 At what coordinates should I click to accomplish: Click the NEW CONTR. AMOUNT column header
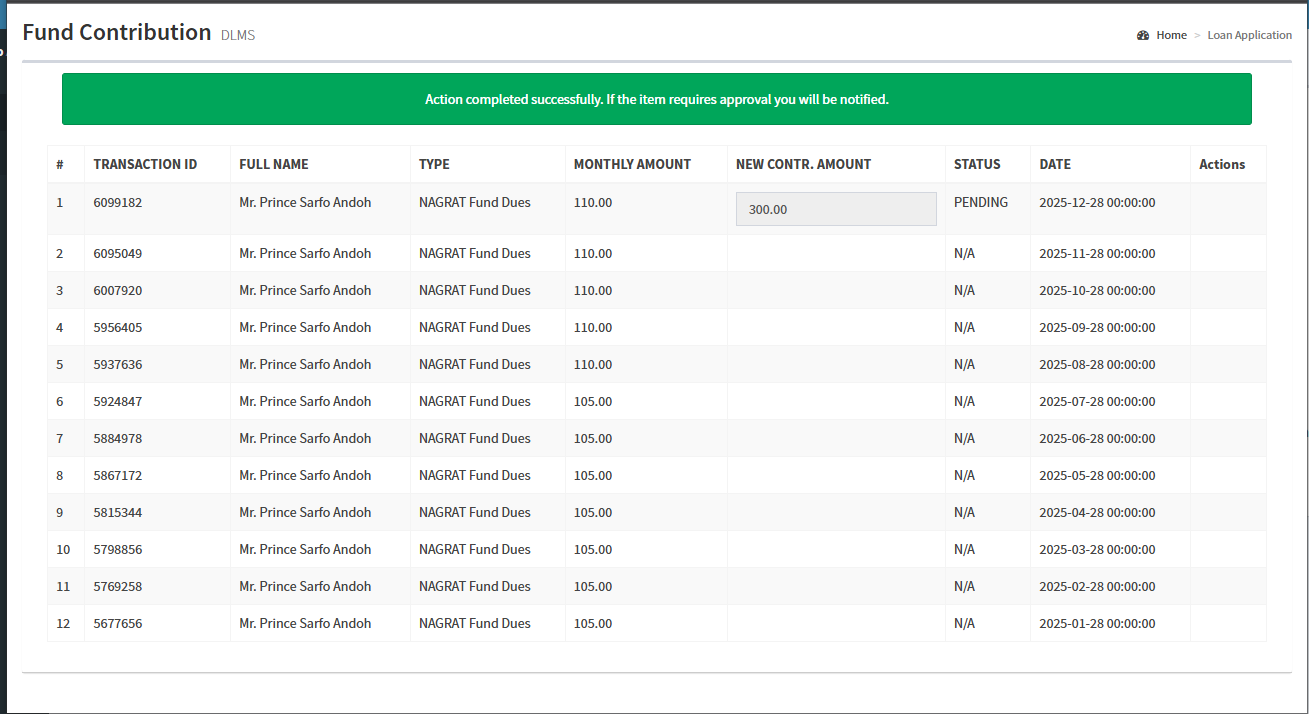(803, 164)
